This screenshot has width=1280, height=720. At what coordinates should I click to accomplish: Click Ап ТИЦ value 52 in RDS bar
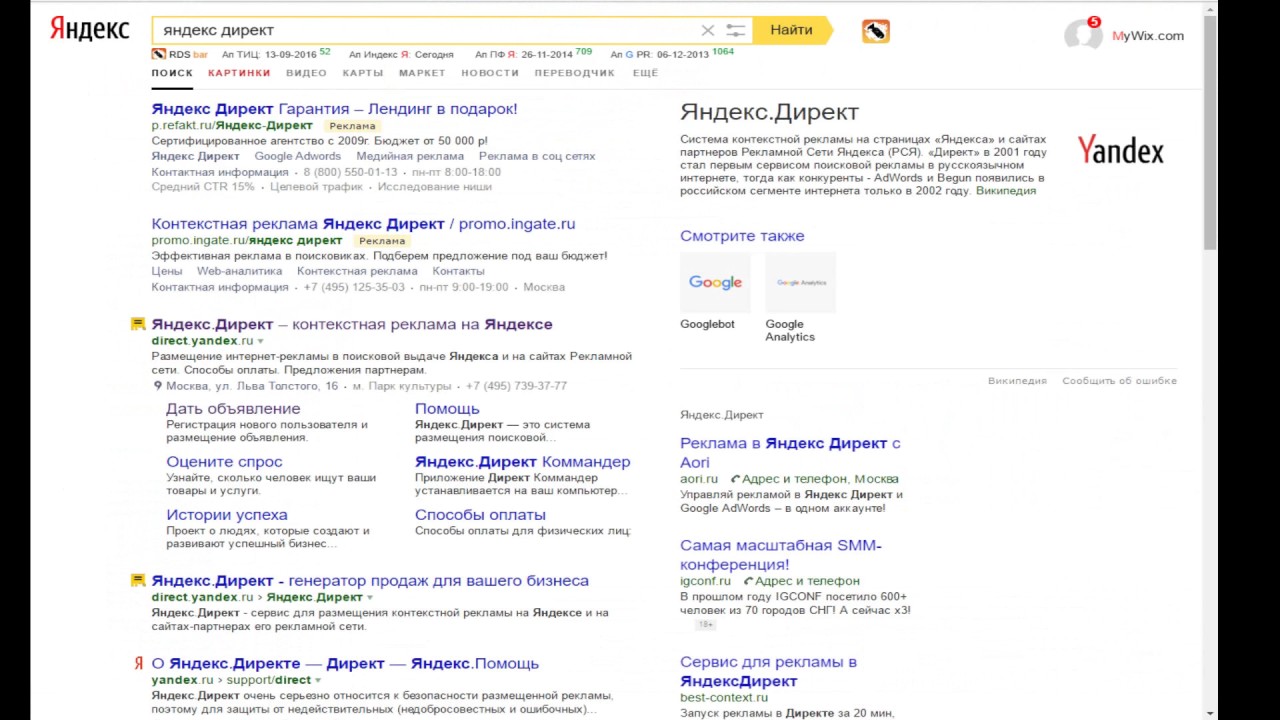pos(325,51)
